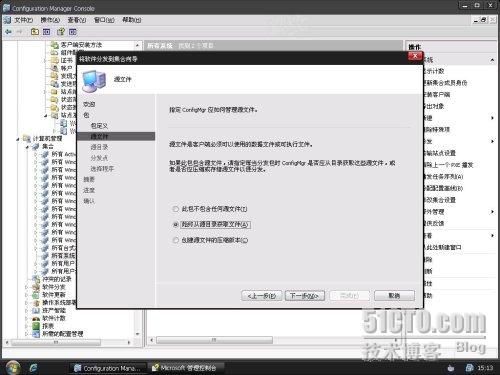Click the 上一步 button

click(x=262, y=296)
